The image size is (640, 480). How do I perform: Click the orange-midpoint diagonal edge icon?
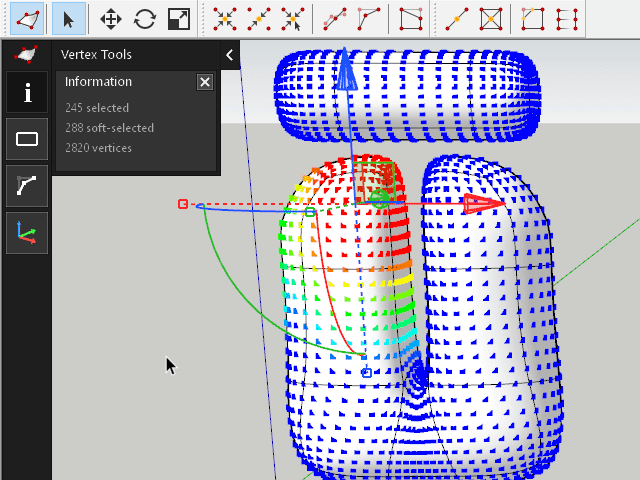[x=455, y=18]
